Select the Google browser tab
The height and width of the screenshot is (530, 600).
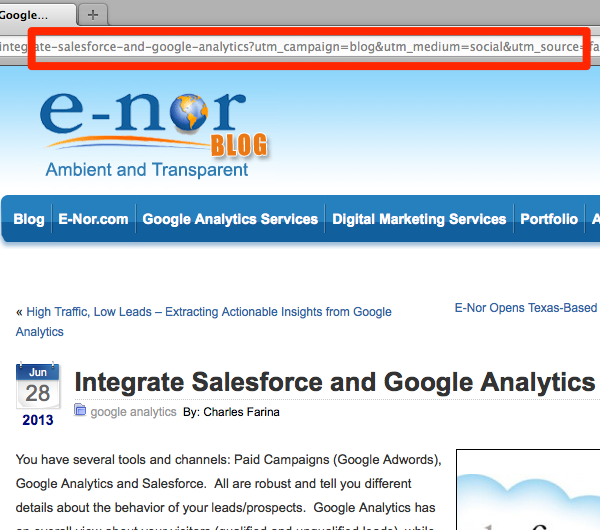[x=38, y=15]
